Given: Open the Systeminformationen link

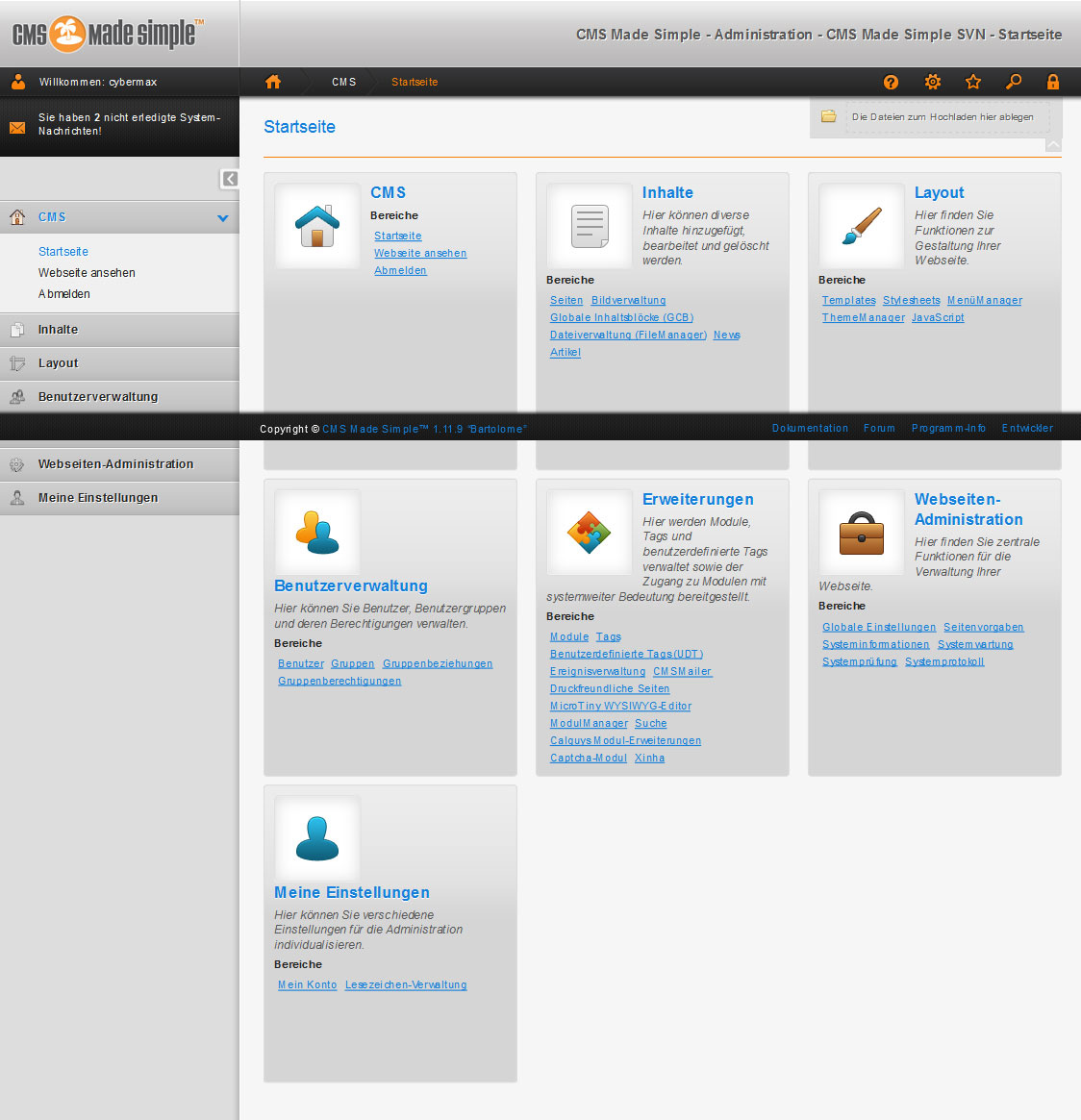Looking at the screenshot, I should (875, 644).
